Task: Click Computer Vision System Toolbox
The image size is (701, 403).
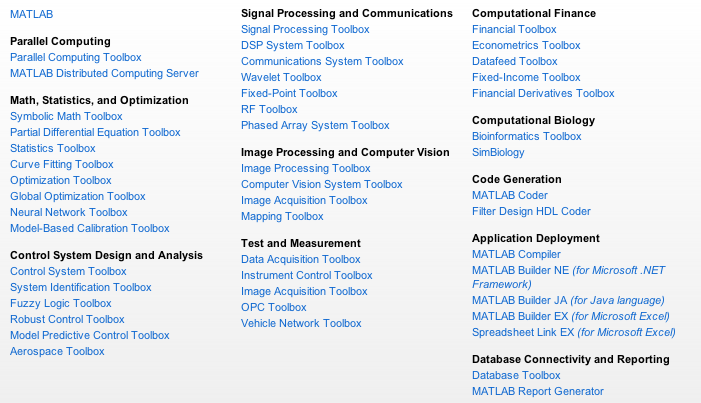Action: click(322, 184)
